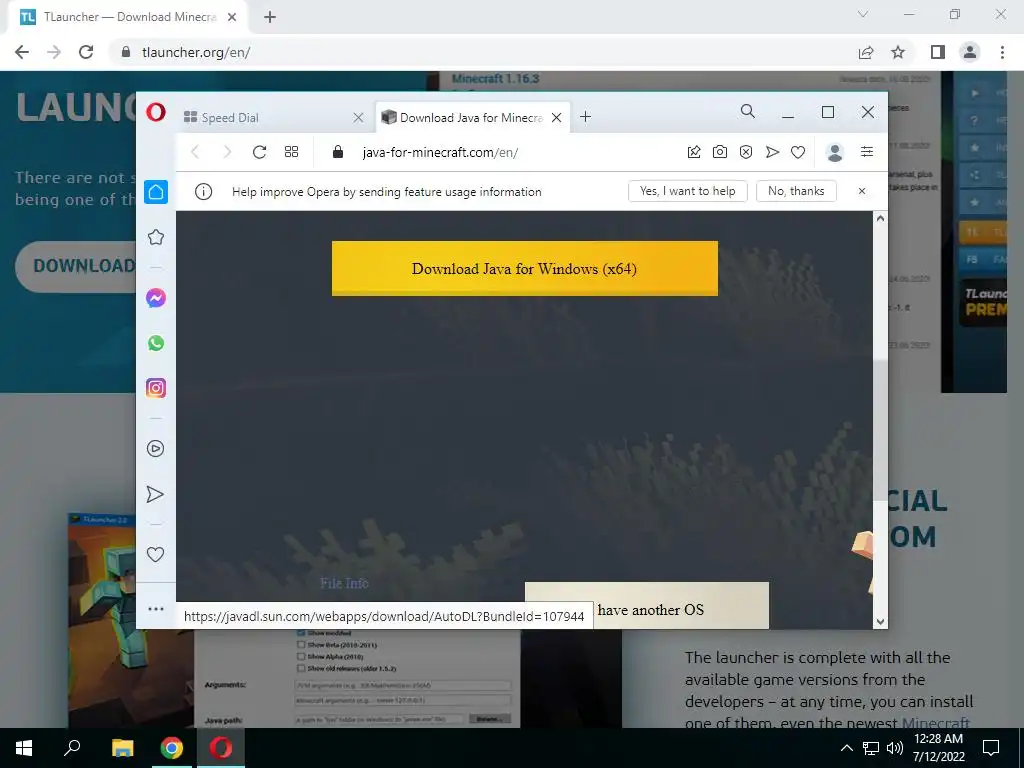Open taskbar search

(72, 748)
